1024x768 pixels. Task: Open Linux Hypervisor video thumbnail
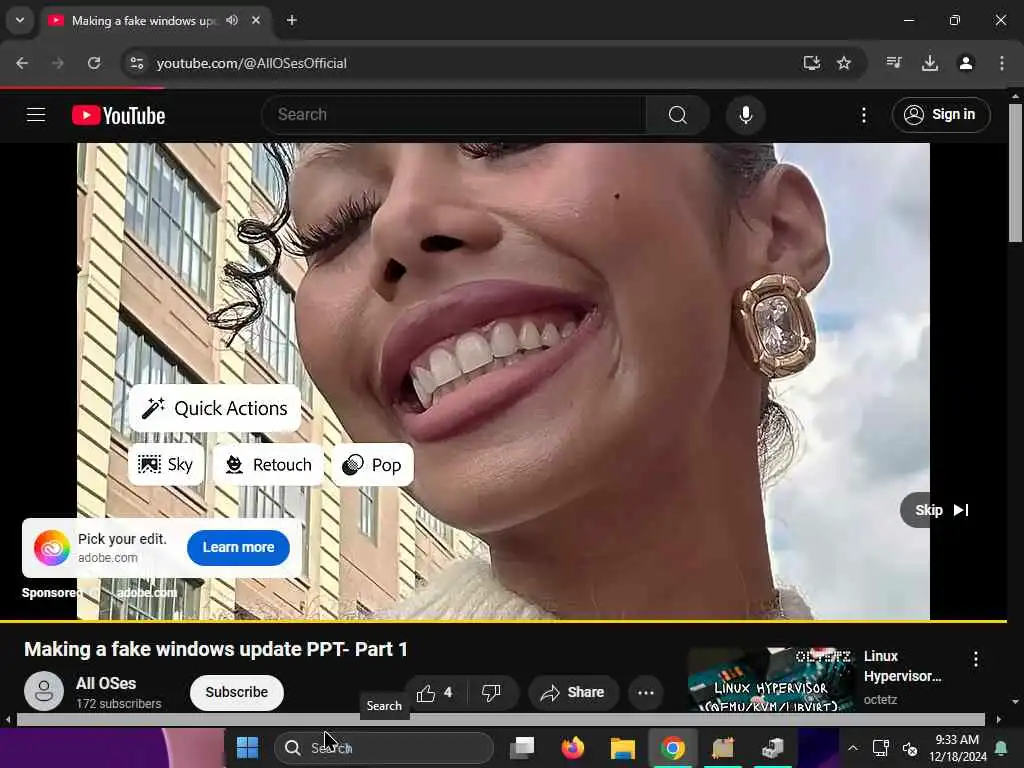click(771, 679)
